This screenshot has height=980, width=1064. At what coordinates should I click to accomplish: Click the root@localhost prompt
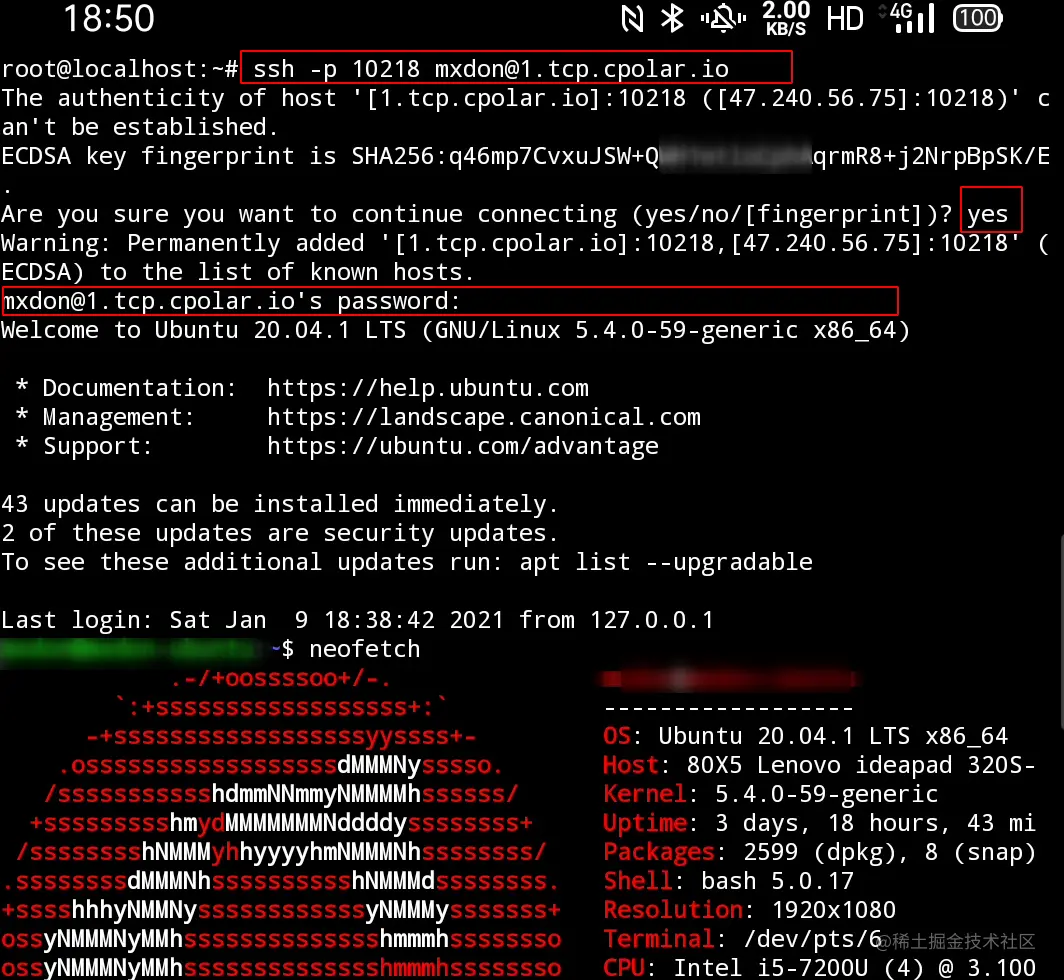coord(119,69)
